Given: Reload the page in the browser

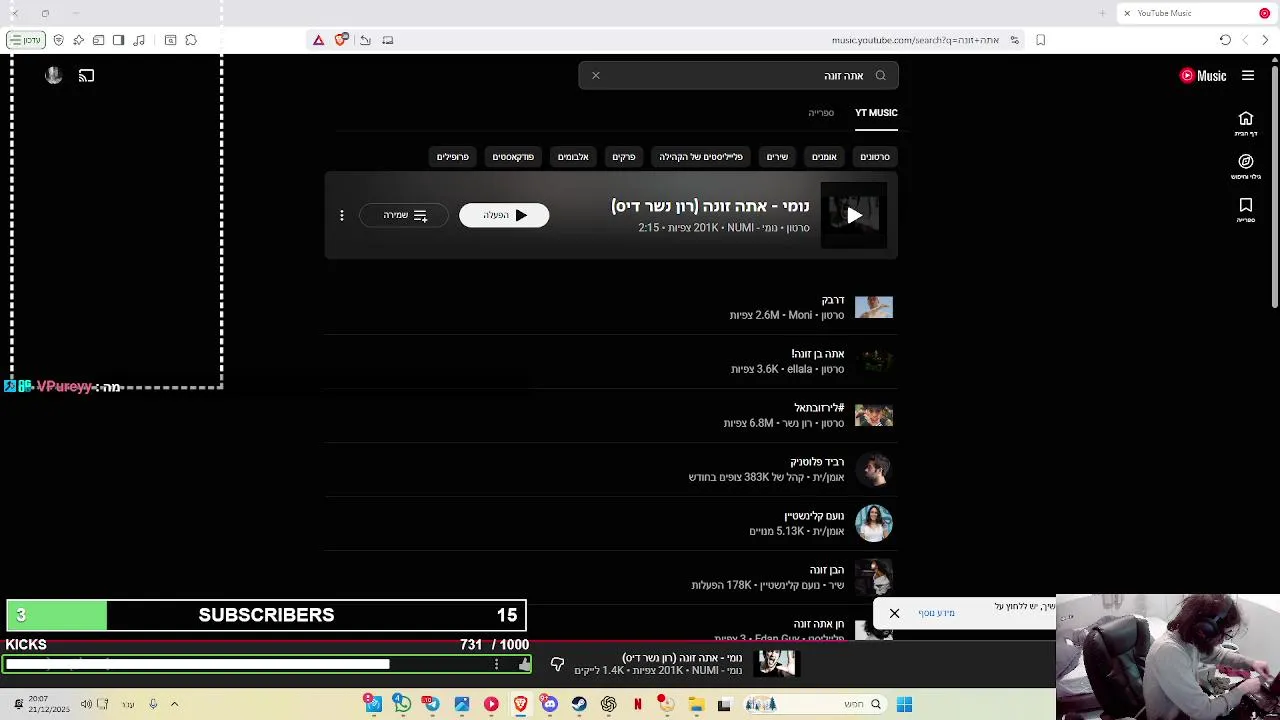Looking at the screenshot, I should 1225,40.
